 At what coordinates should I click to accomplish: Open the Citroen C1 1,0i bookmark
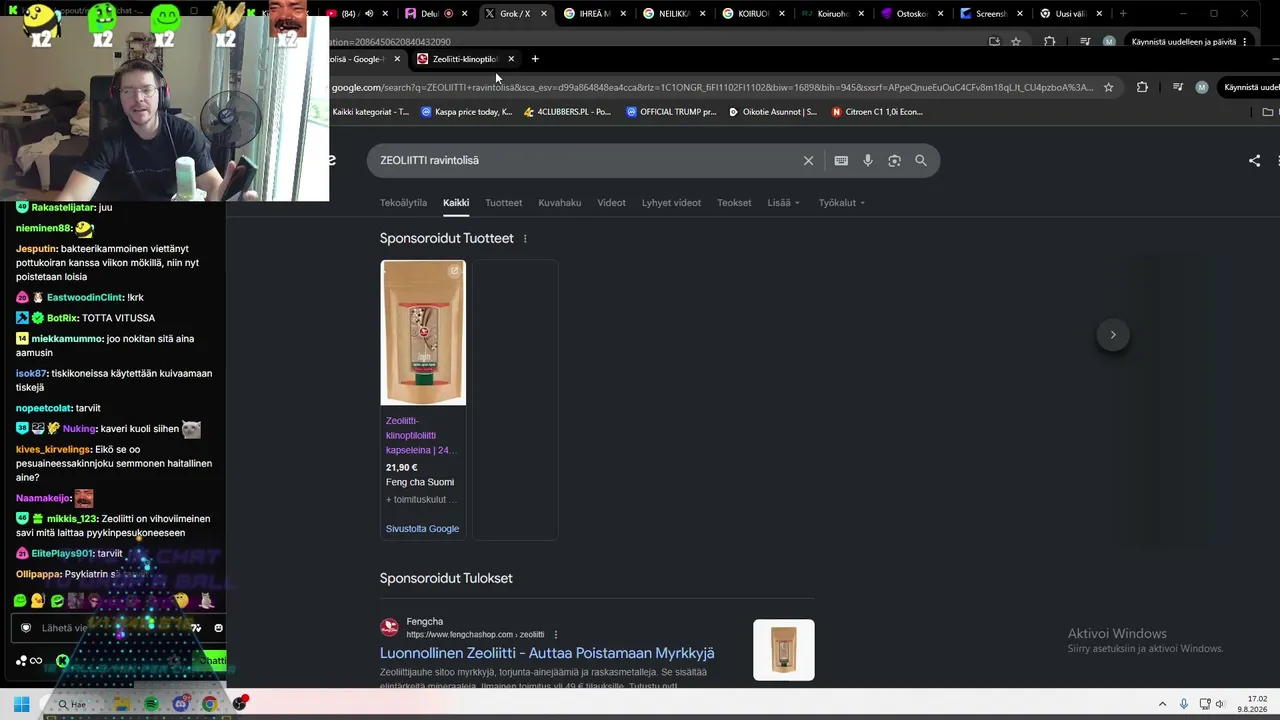[877, 112]
